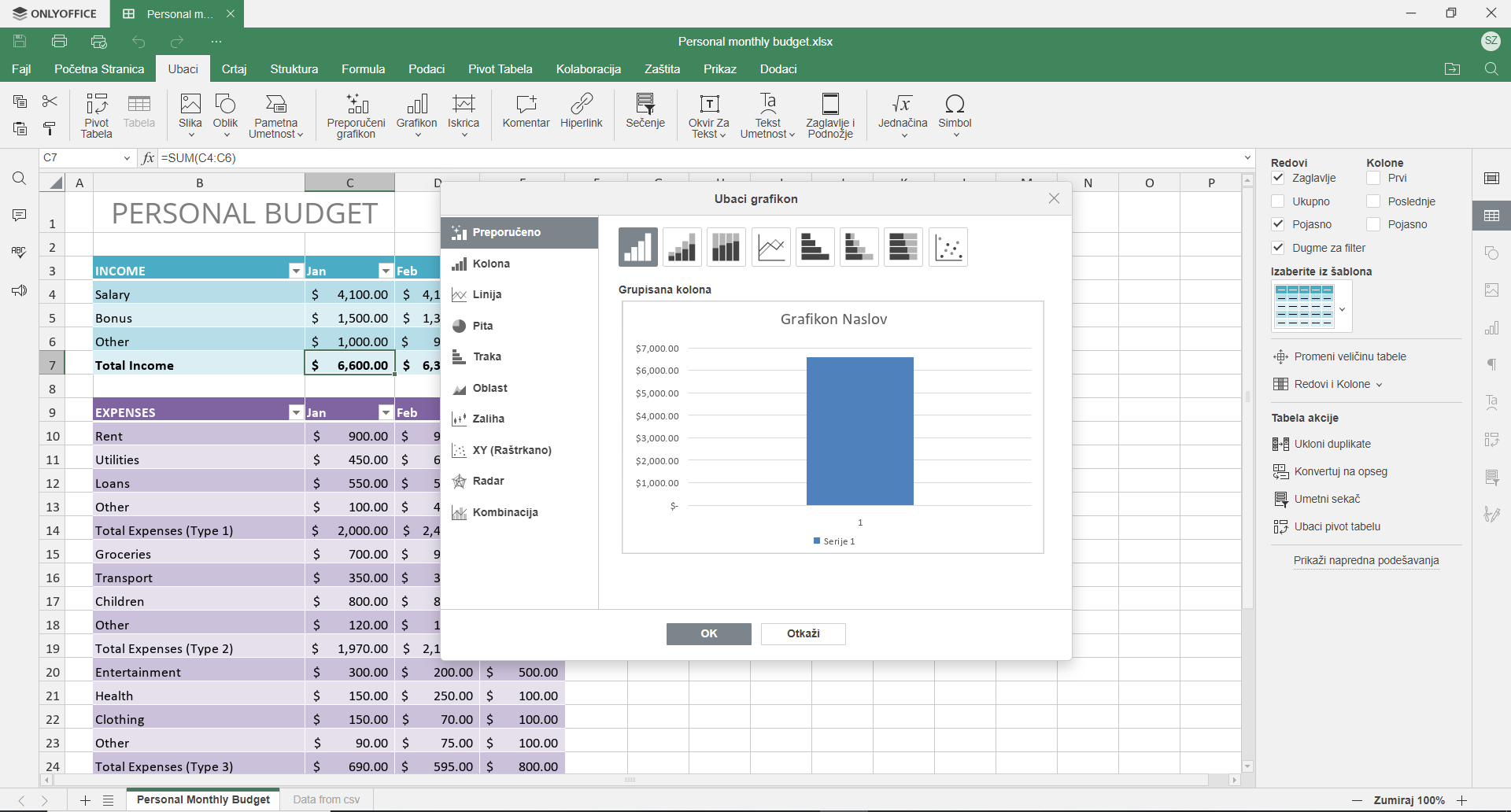Switch to the Formula ribbon tab
The height and width of the screenshot is (812, 1511).
(363, 68)
